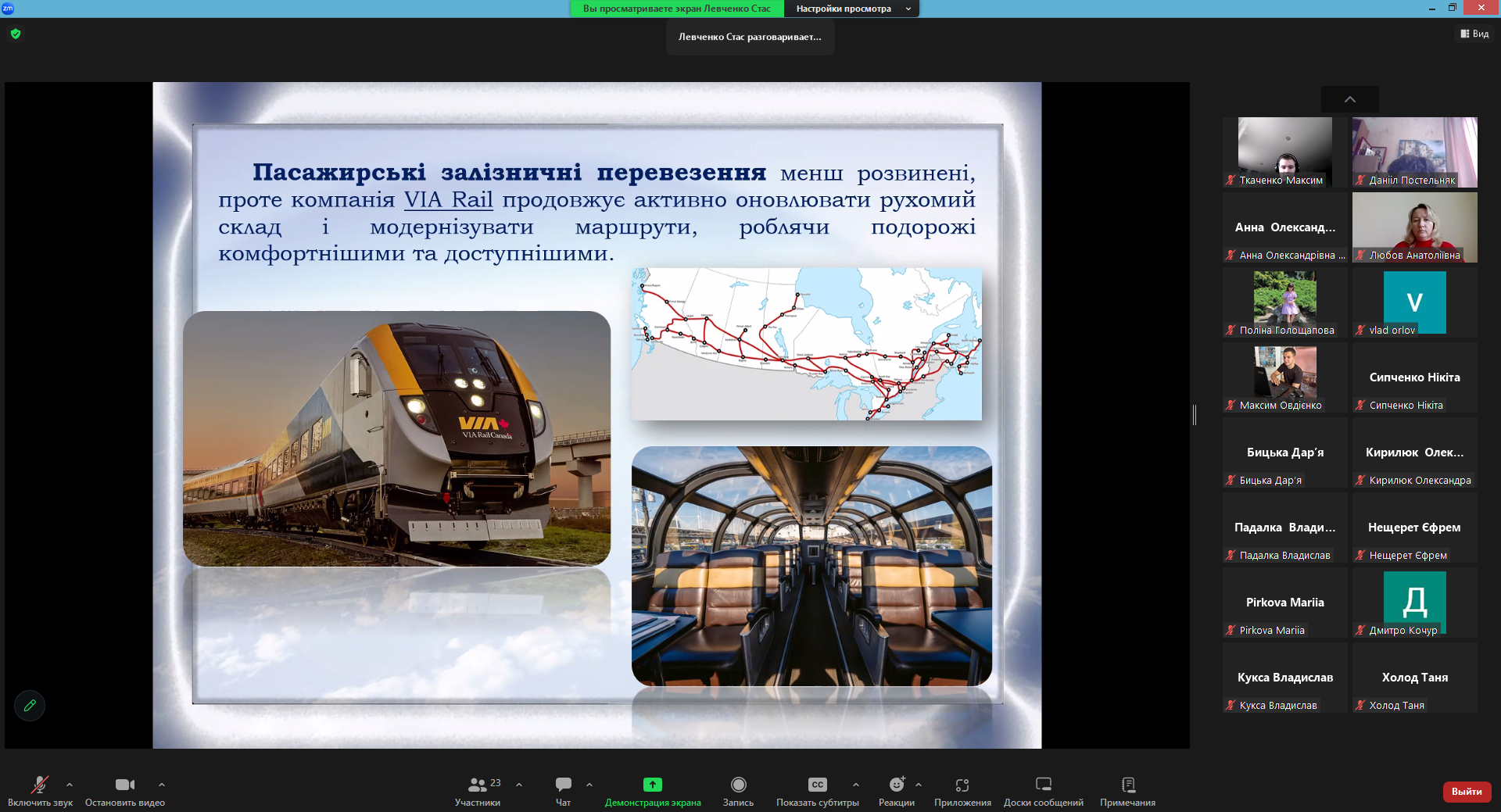Start recording with Запись button
1501x812 pixels.
738,785
